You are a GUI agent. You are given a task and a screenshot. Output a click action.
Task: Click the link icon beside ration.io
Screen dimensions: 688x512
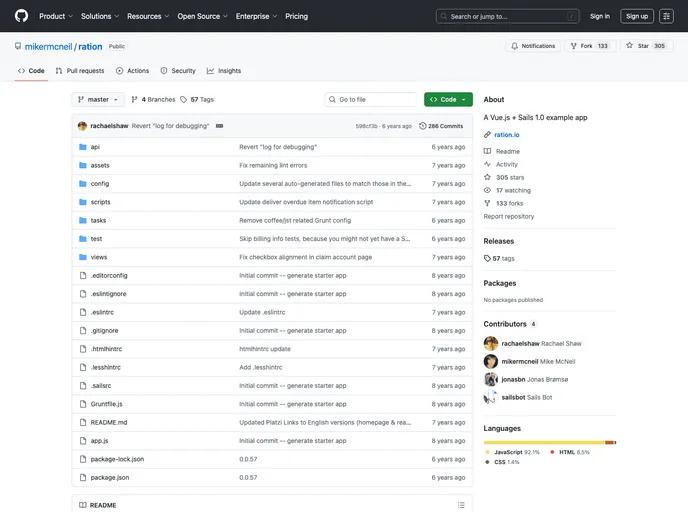pyautogui.click(x=487, y=135)
